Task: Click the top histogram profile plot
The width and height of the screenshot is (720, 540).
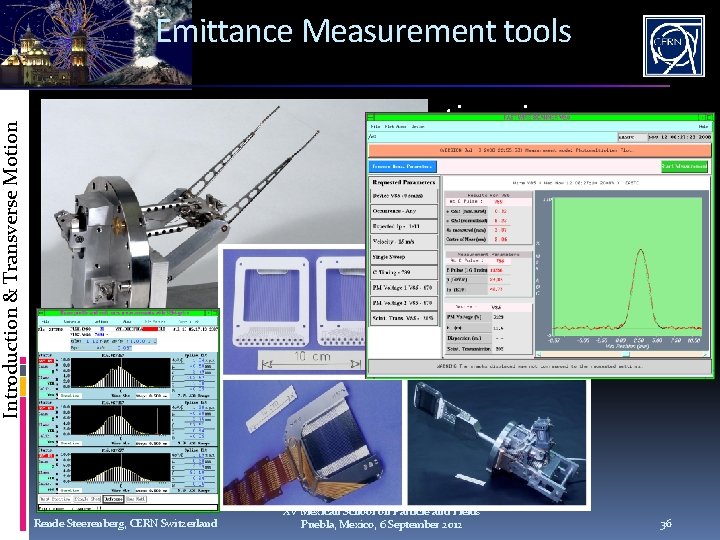Action: coord(121,373)
